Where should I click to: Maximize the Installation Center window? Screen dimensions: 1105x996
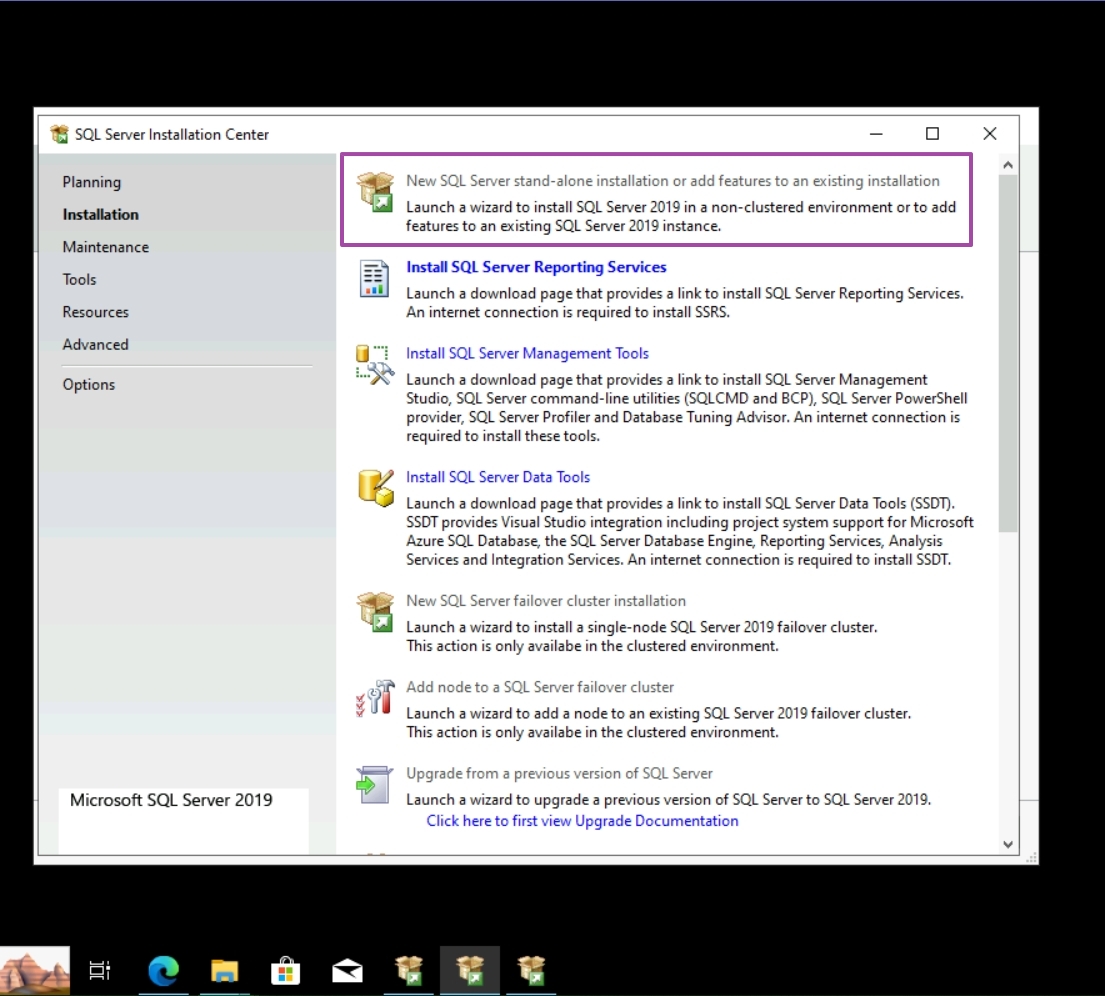pos(932,134)
